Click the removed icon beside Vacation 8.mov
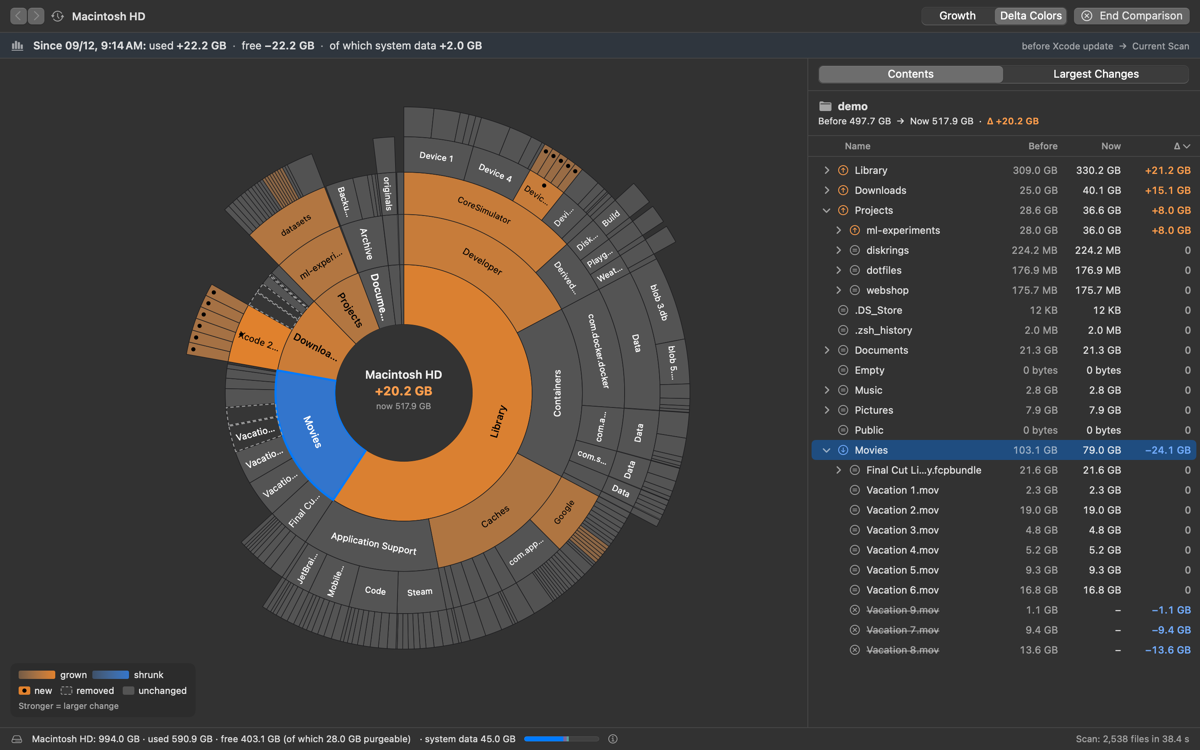The height and width of the screenshot is (750, 1200). click(855, 650)
